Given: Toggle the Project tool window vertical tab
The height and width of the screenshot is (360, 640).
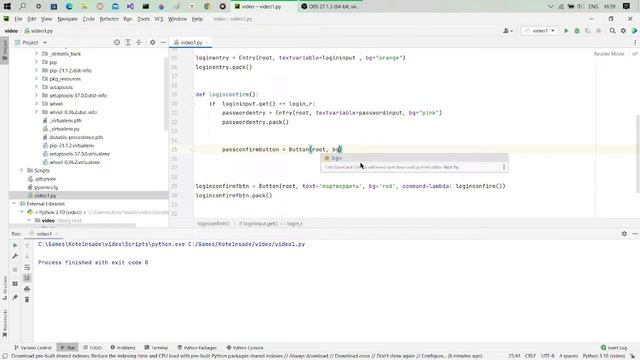Looking at the screenshot, I should pos(4,50).
